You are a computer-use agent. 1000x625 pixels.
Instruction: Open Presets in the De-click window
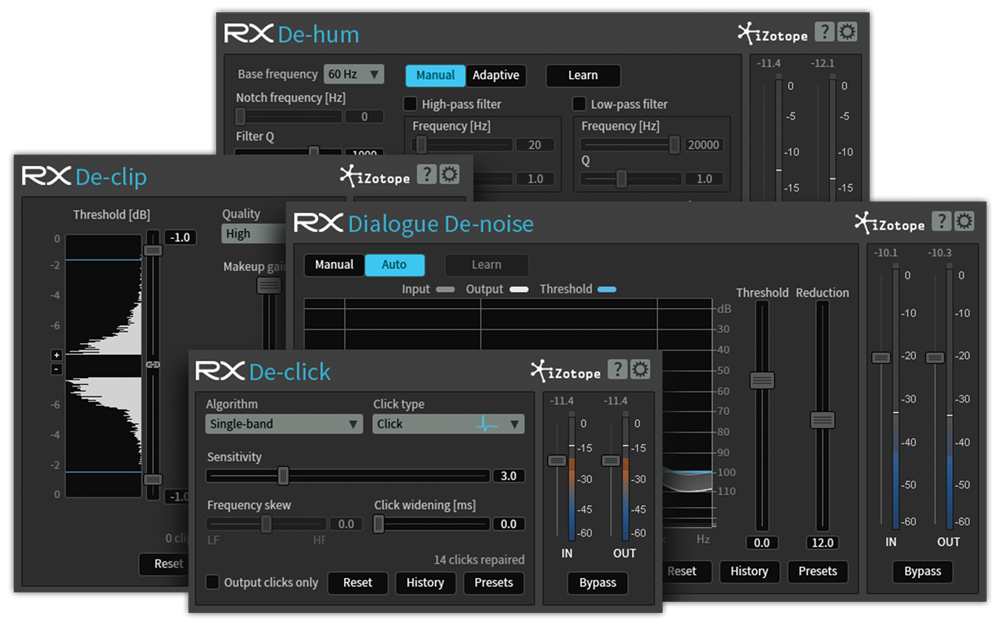494,582
